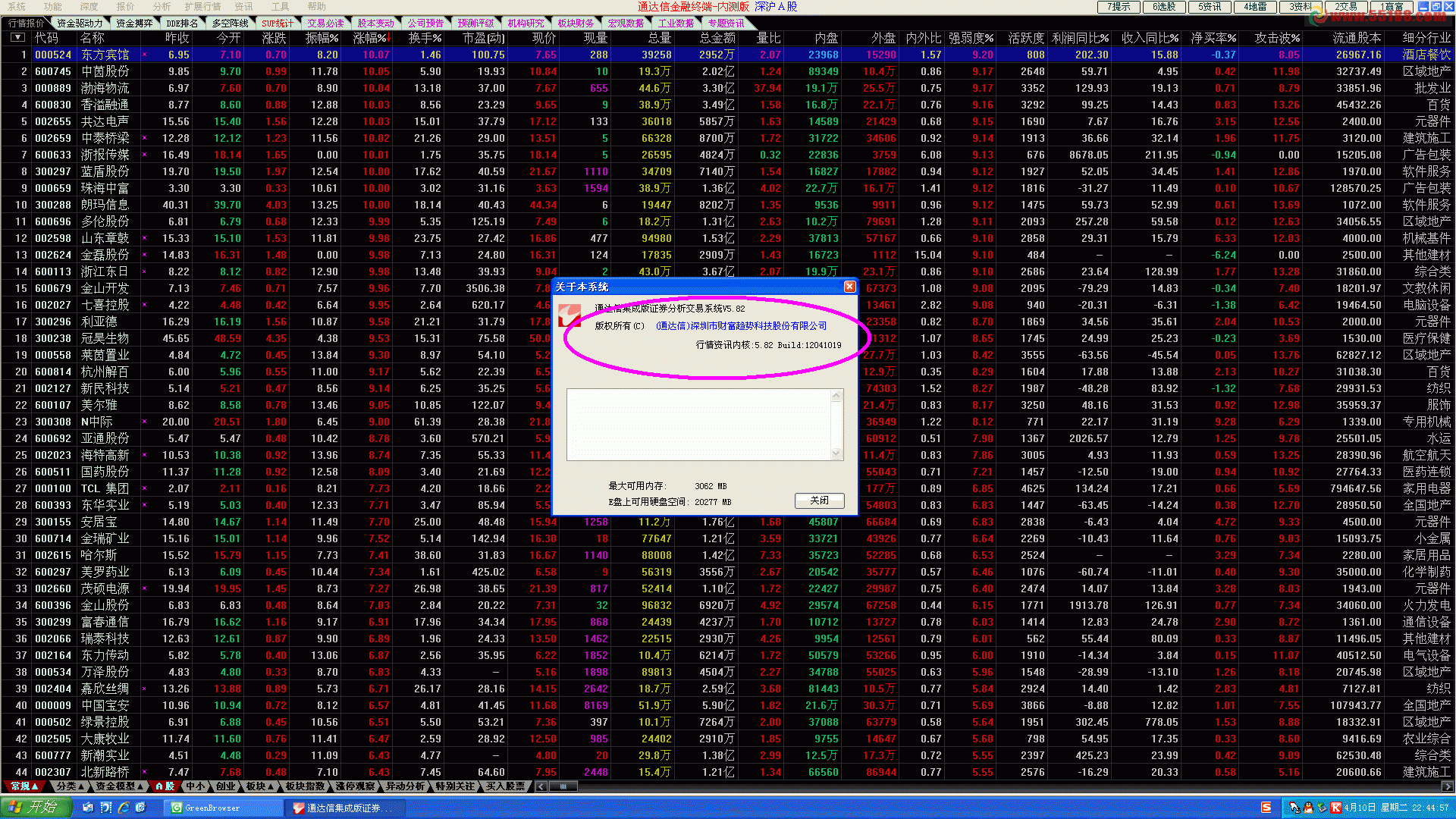Select stock row 000009 中国宝安

coord(728,705)
